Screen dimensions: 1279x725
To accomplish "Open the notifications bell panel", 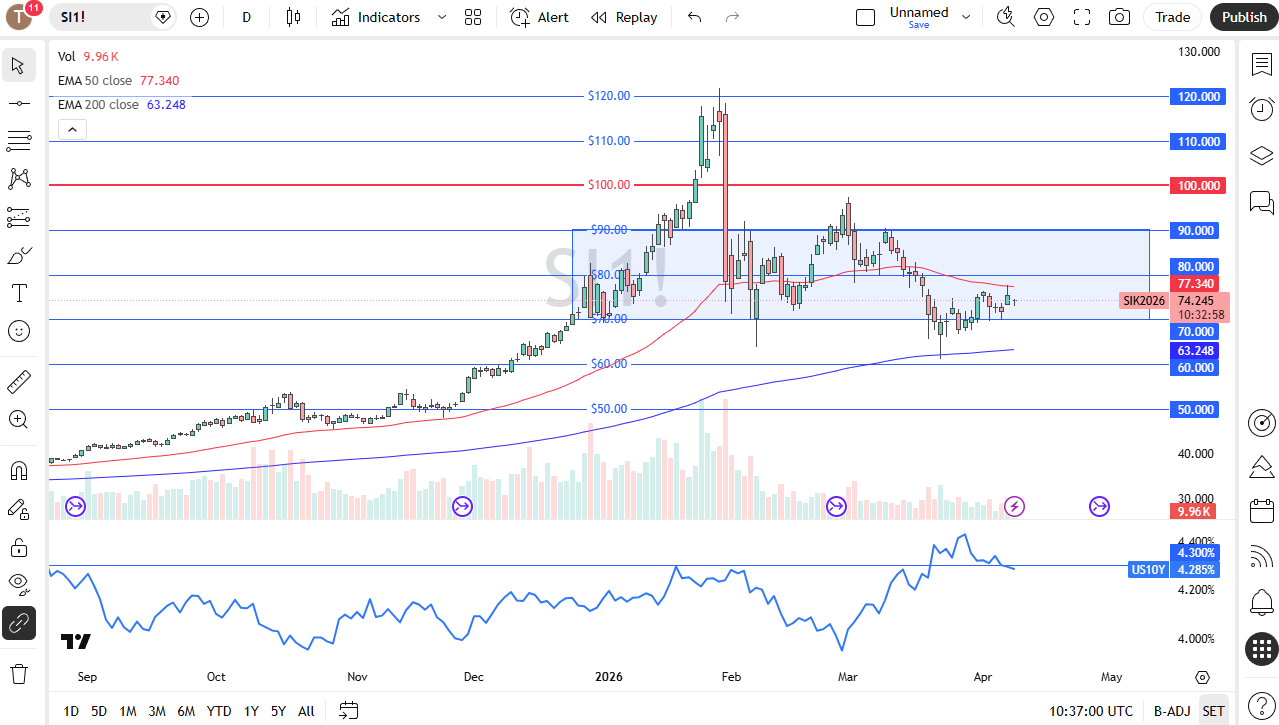I will tap(1262, 602).
